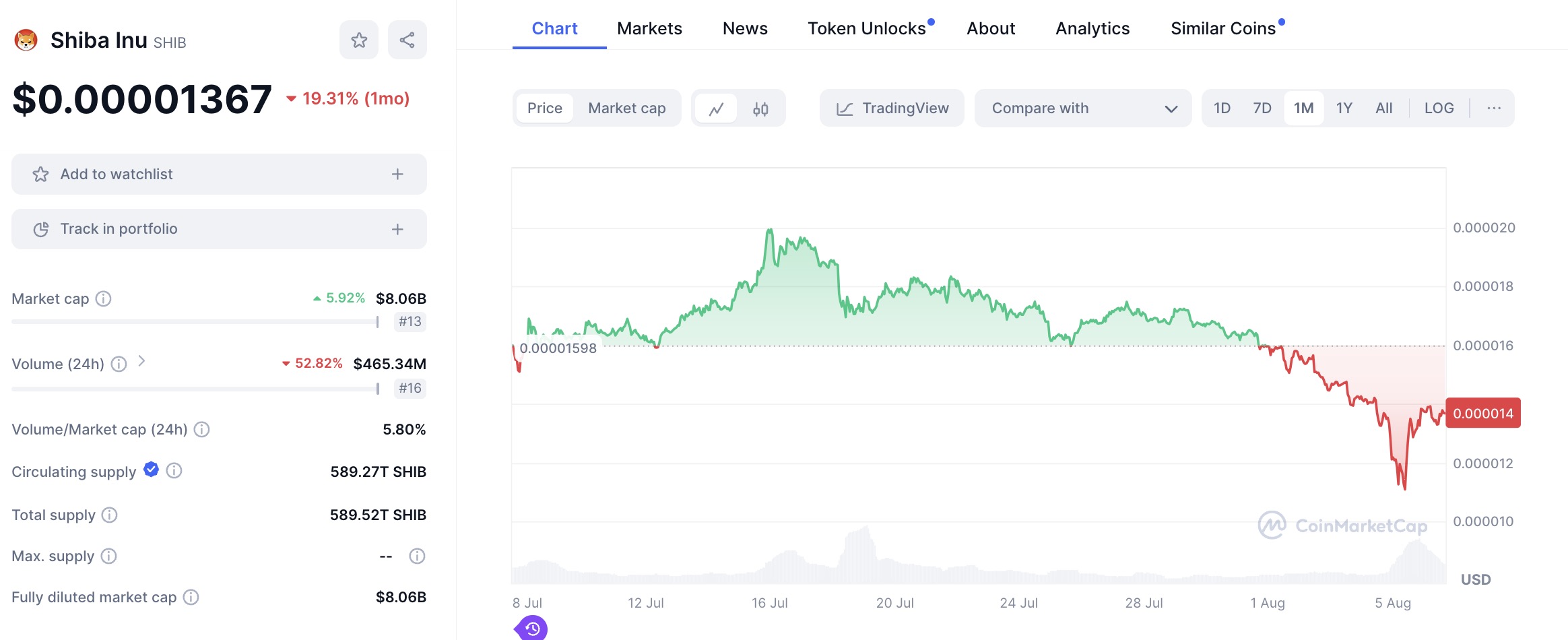Click the $0.00001367 price heading

[x=142, y=100]
